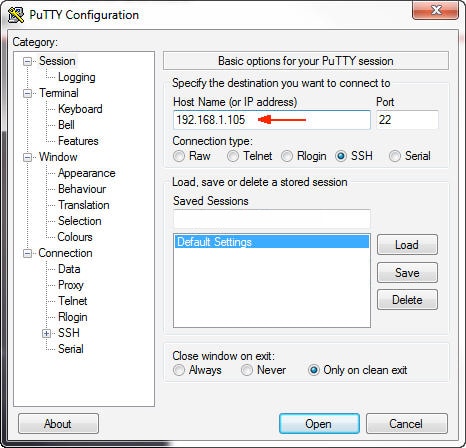This screenshot has height=448, width=466.
Task: Click the Save session button
Action: pyautogui.click(x=407, y=273)
